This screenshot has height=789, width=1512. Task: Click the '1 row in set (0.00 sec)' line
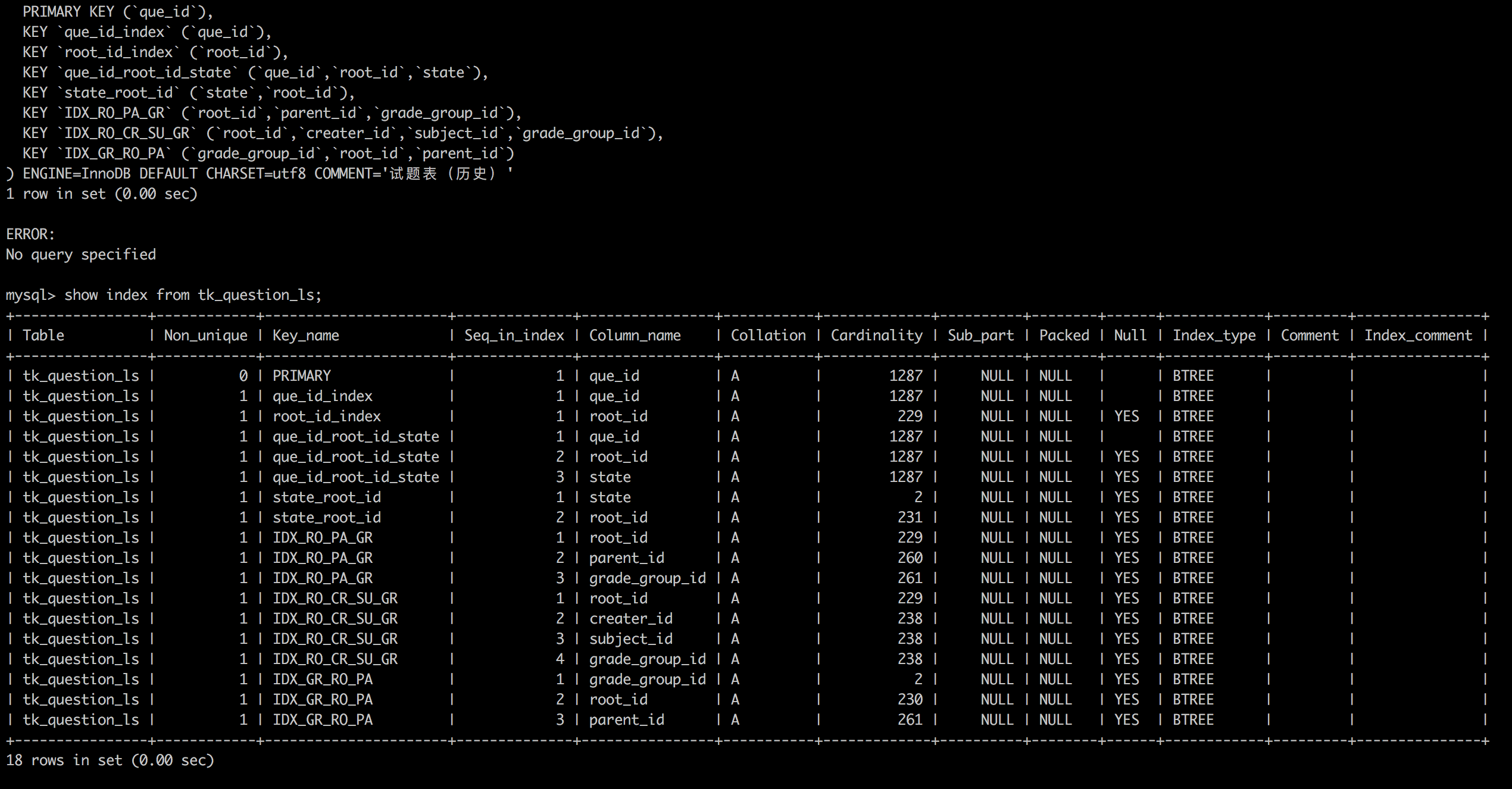coord(101,194)
